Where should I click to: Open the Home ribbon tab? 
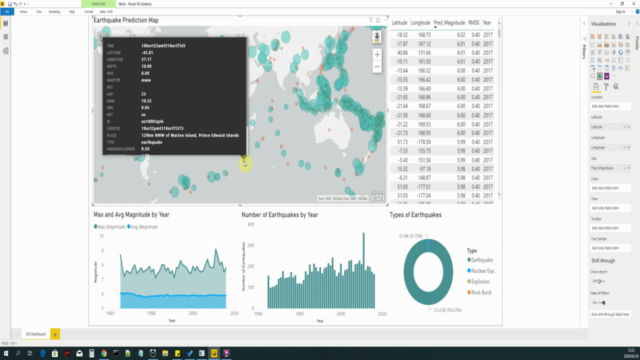click(24, 11)
